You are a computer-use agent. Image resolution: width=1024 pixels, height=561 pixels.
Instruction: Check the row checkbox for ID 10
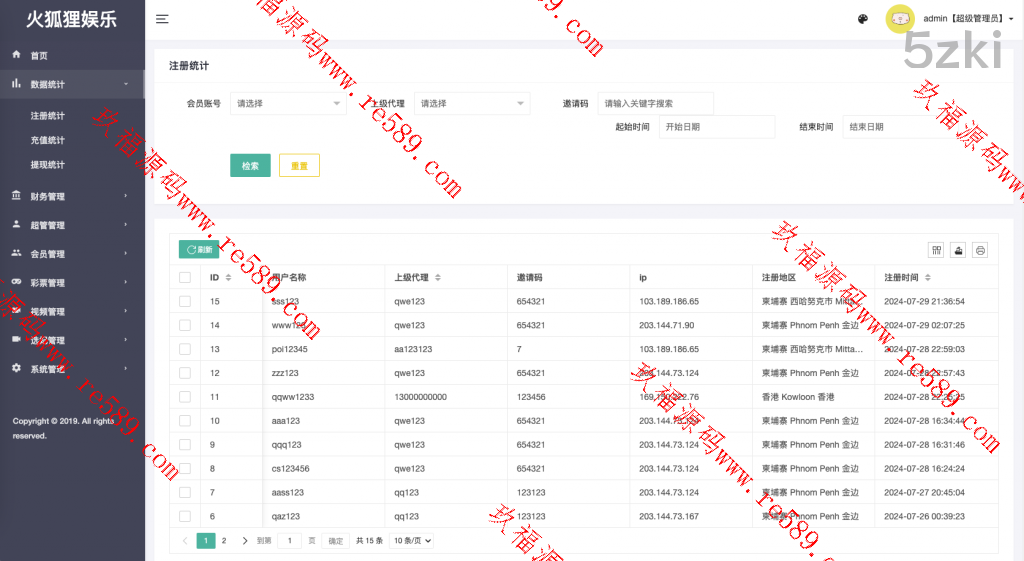pos(185,421)
